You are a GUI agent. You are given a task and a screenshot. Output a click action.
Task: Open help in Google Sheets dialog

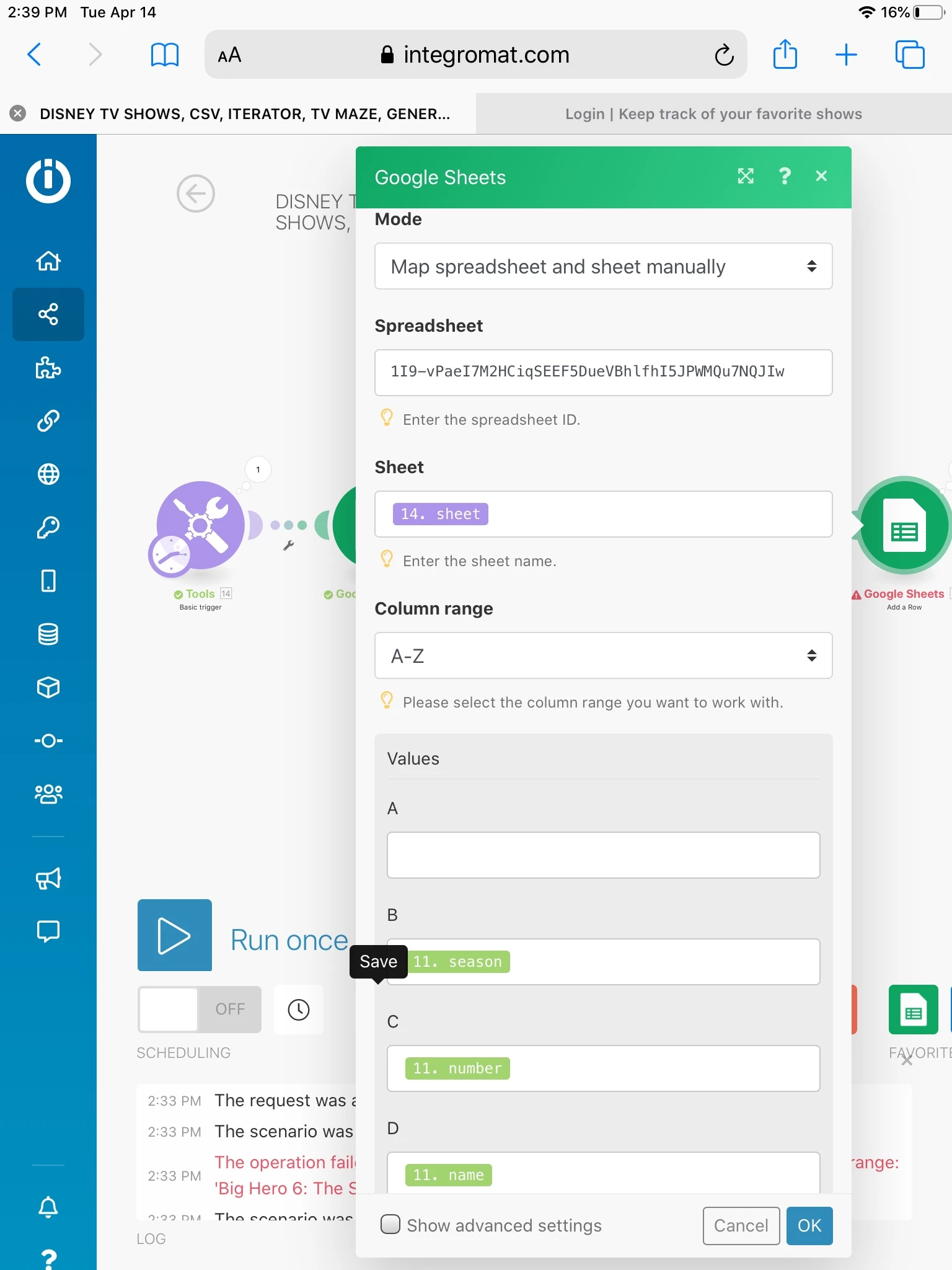click(x=785, y=177)
